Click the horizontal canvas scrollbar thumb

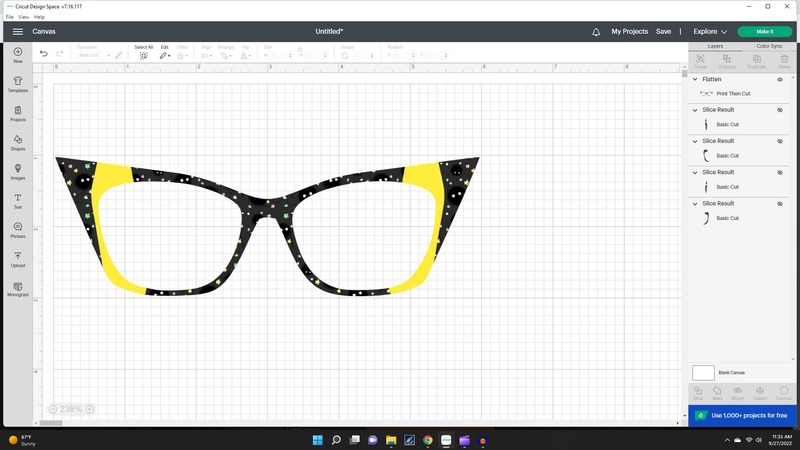51,423
